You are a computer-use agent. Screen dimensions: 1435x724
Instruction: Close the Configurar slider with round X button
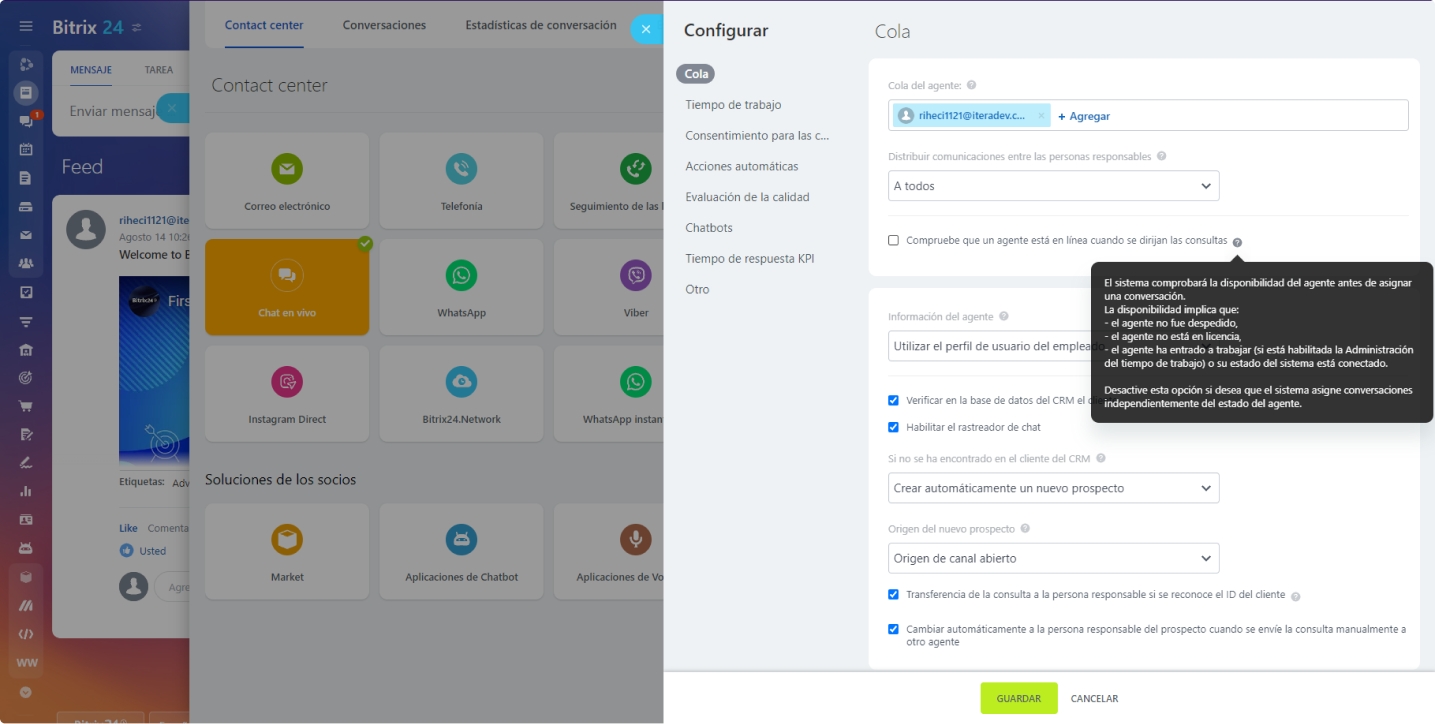click(x=646, y=29)
